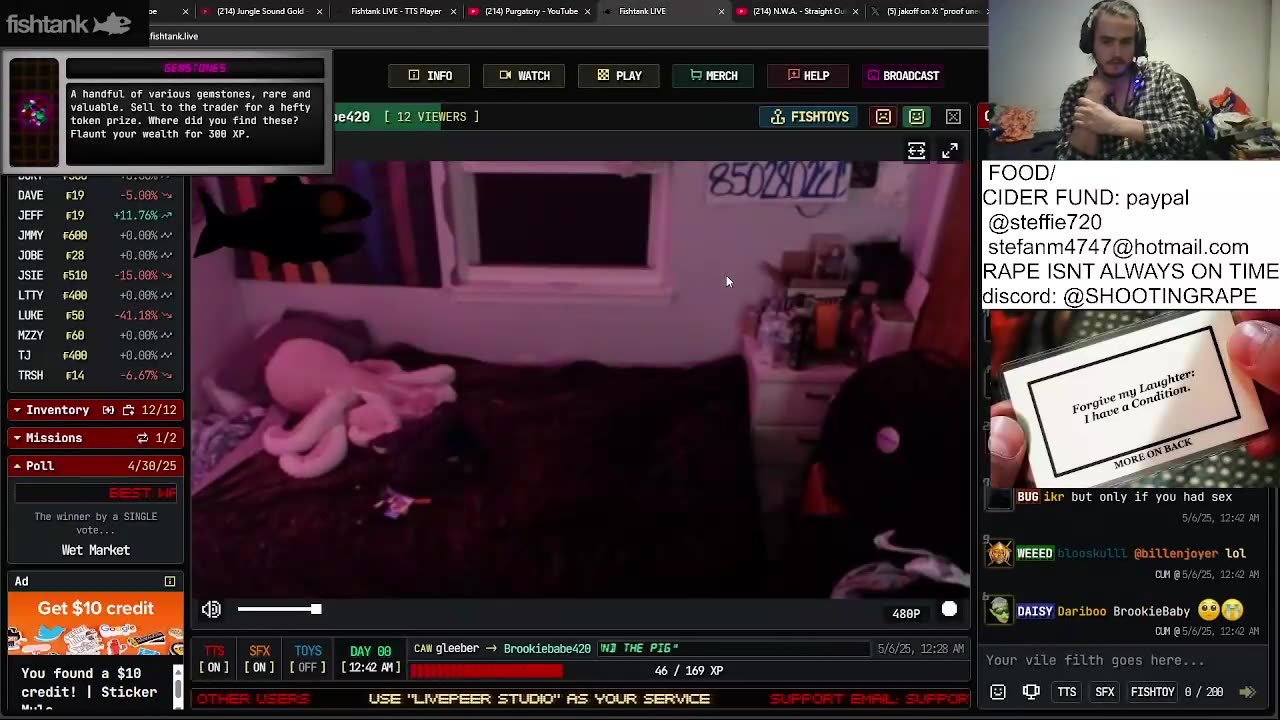Type in 'Your vile filth goes here' field
The height and width of the screenshot is (720, 1280).
(1120, 660)
